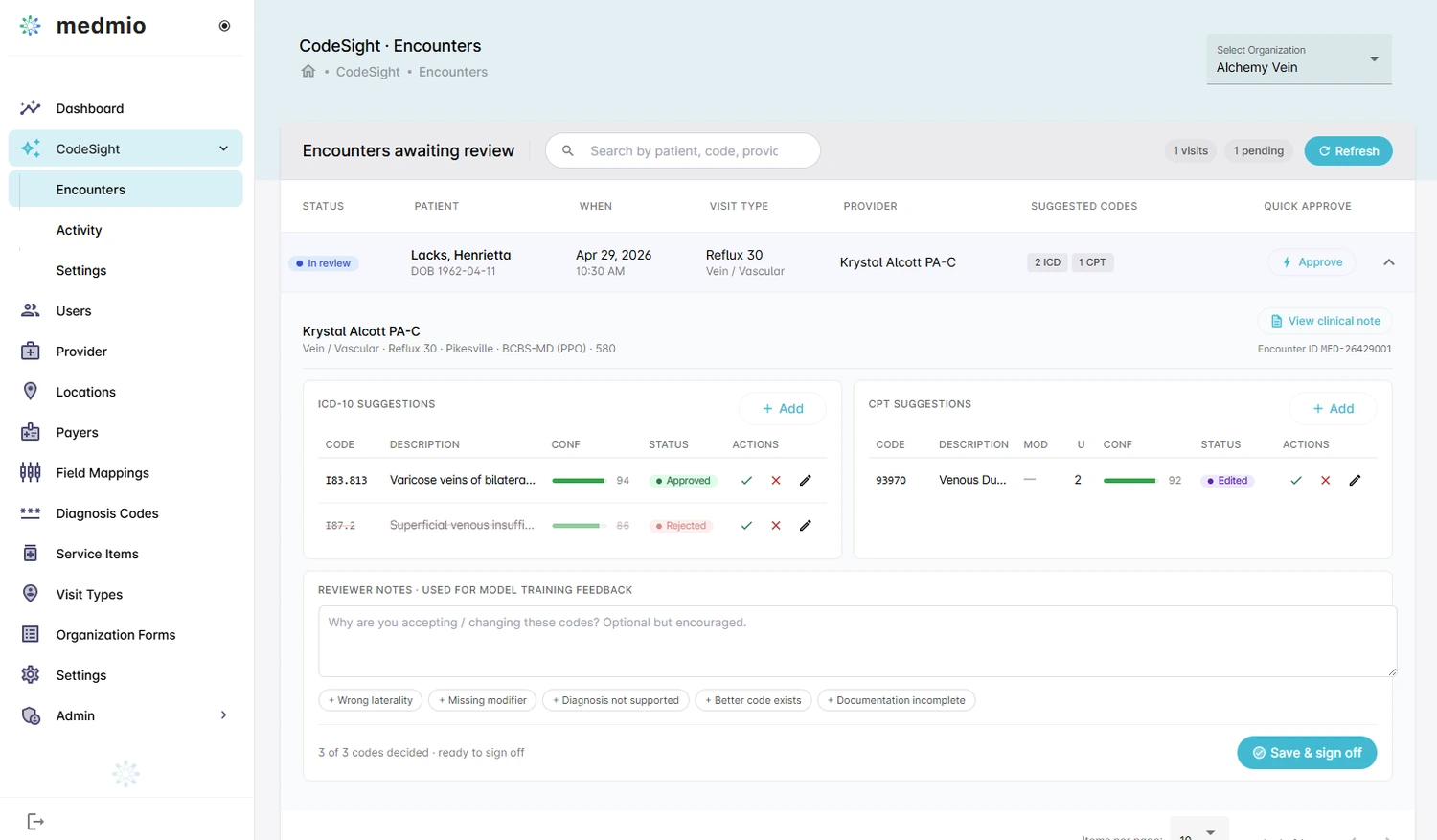
Task: Open View clinical note
Action: (x=1325, y=321)
